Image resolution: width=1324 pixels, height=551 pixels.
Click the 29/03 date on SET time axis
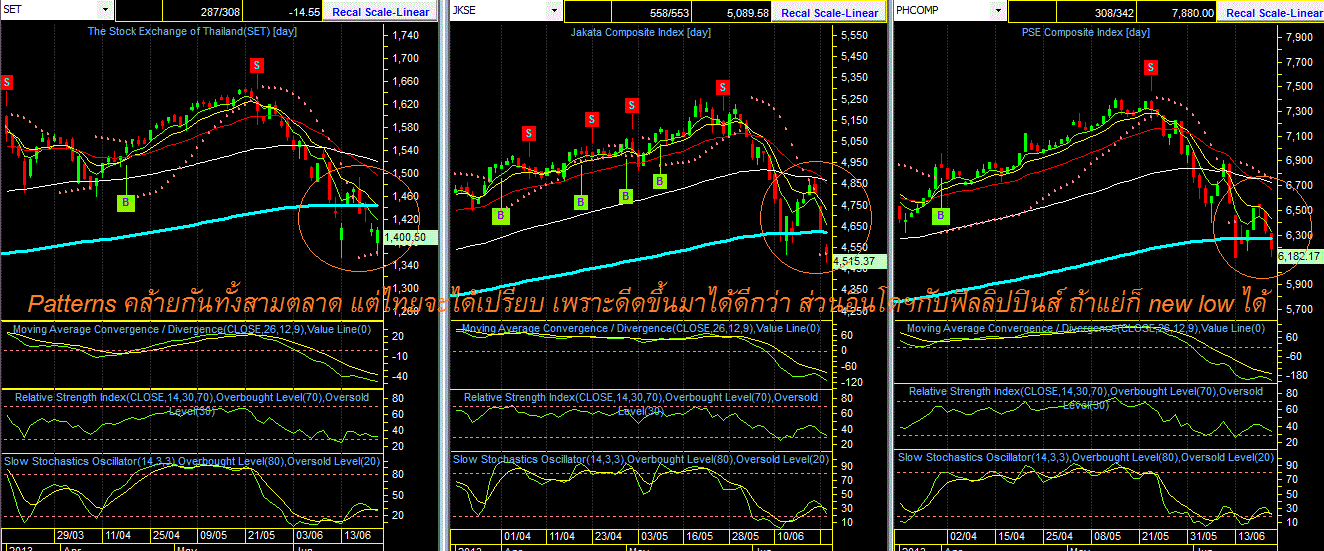69,535
